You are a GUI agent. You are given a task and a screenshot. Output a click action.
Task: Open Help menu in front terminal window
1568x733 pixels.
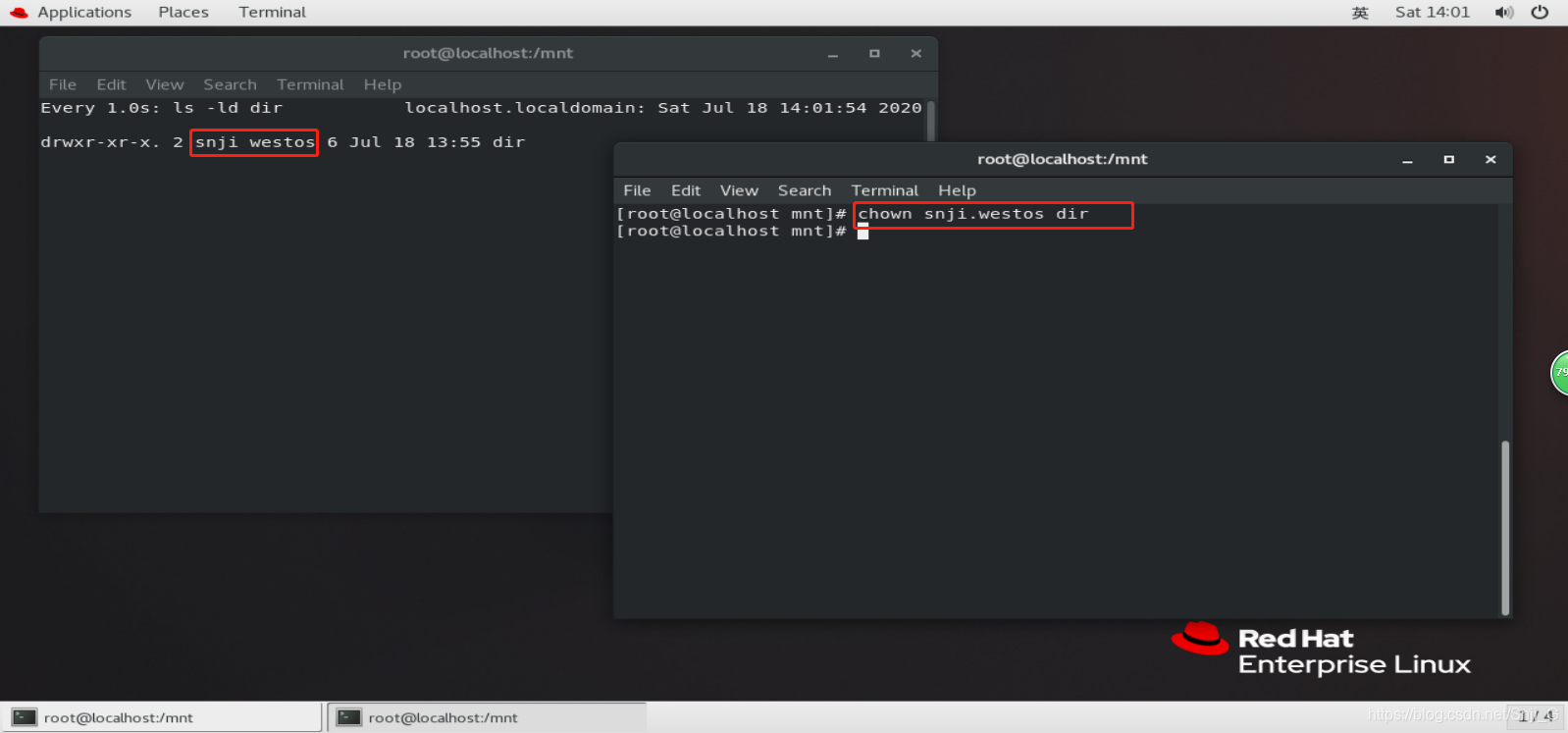pyautogui.click(x=957, y=190)
